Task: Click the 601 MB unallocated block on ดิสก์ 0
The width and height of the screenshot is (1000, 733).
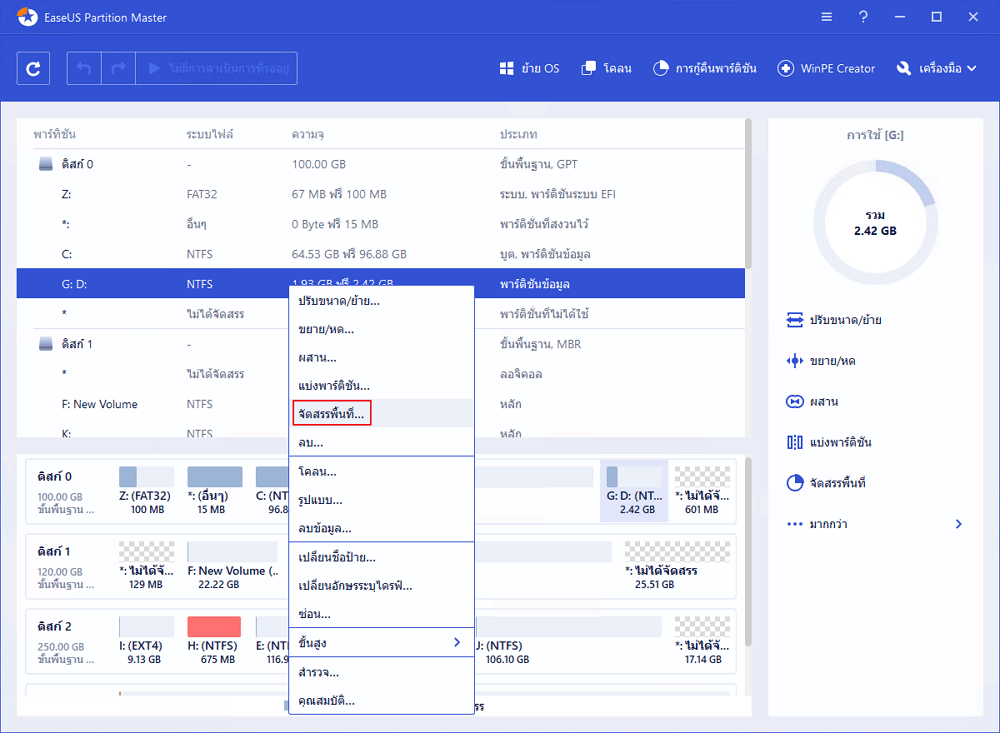Action: [x=702, y=490]
